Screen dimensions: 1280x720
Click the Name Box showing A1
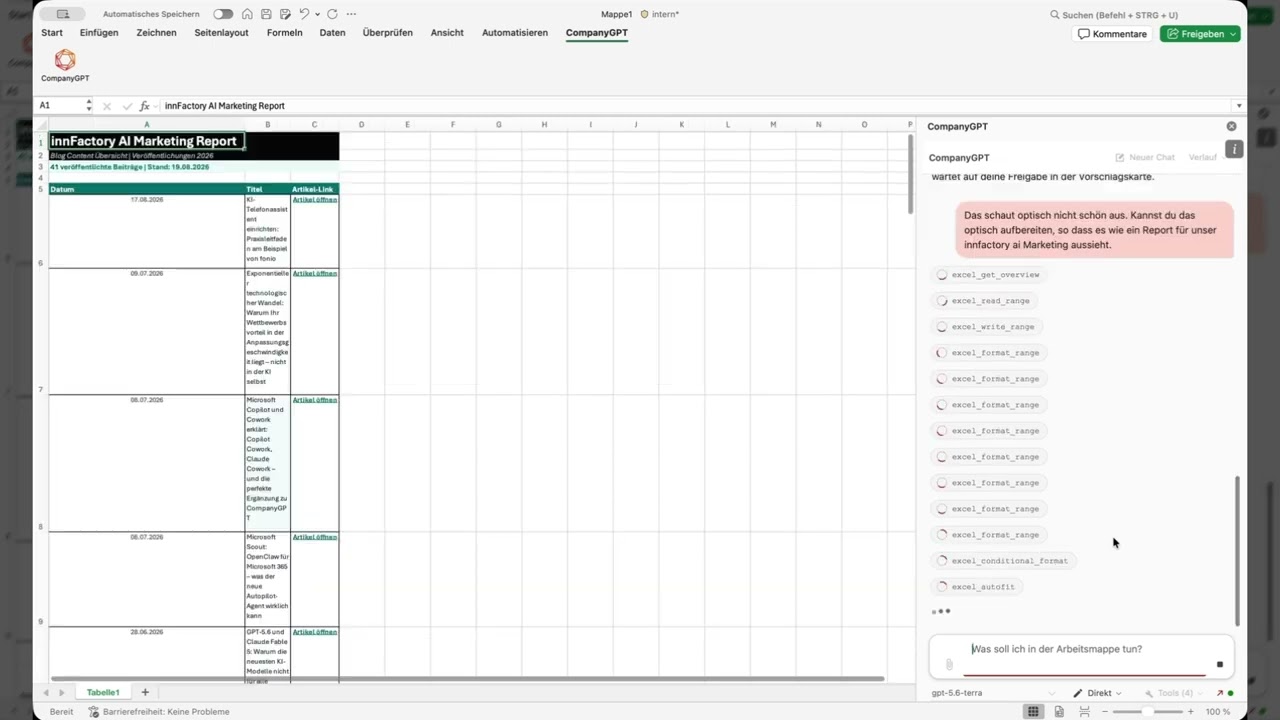coord(60,105)
